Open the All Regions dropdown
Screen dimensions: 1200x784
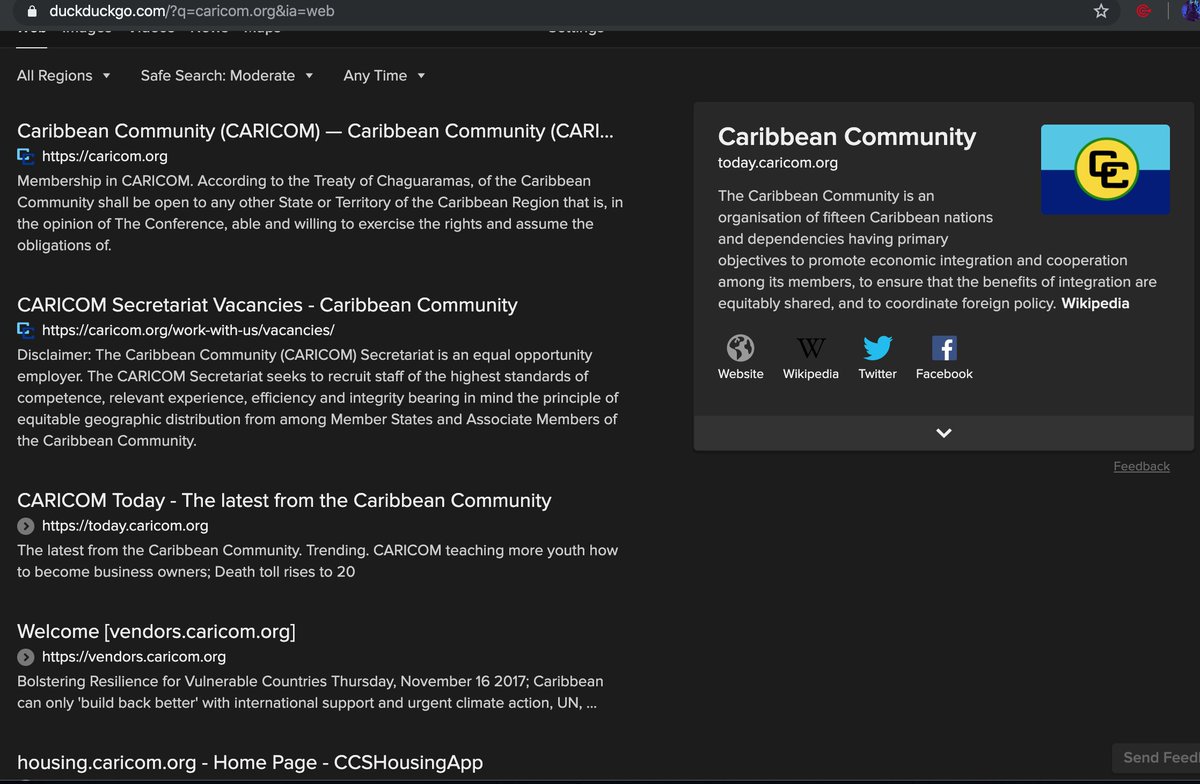64,76
